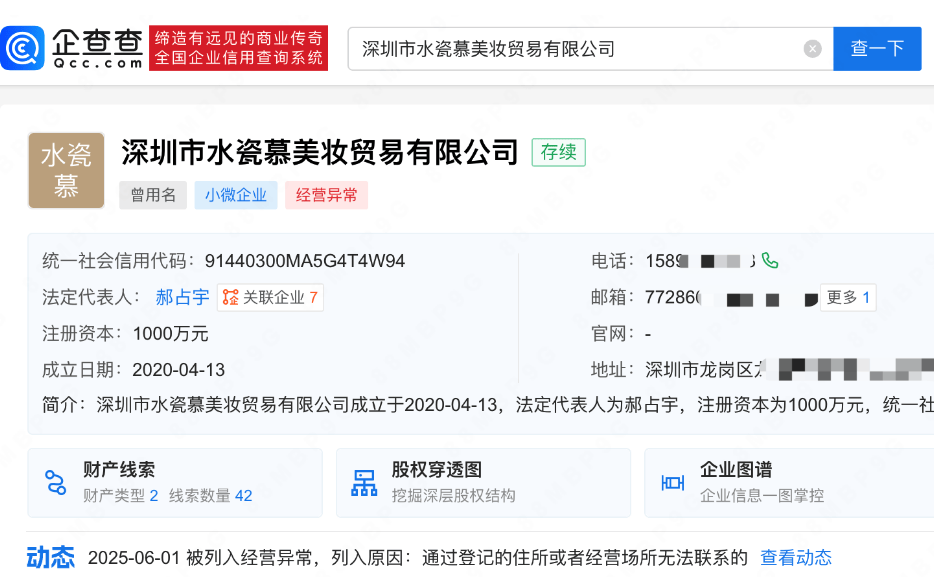Click the 查看动态 link
The image size is (934, 577).
[796, 558]
